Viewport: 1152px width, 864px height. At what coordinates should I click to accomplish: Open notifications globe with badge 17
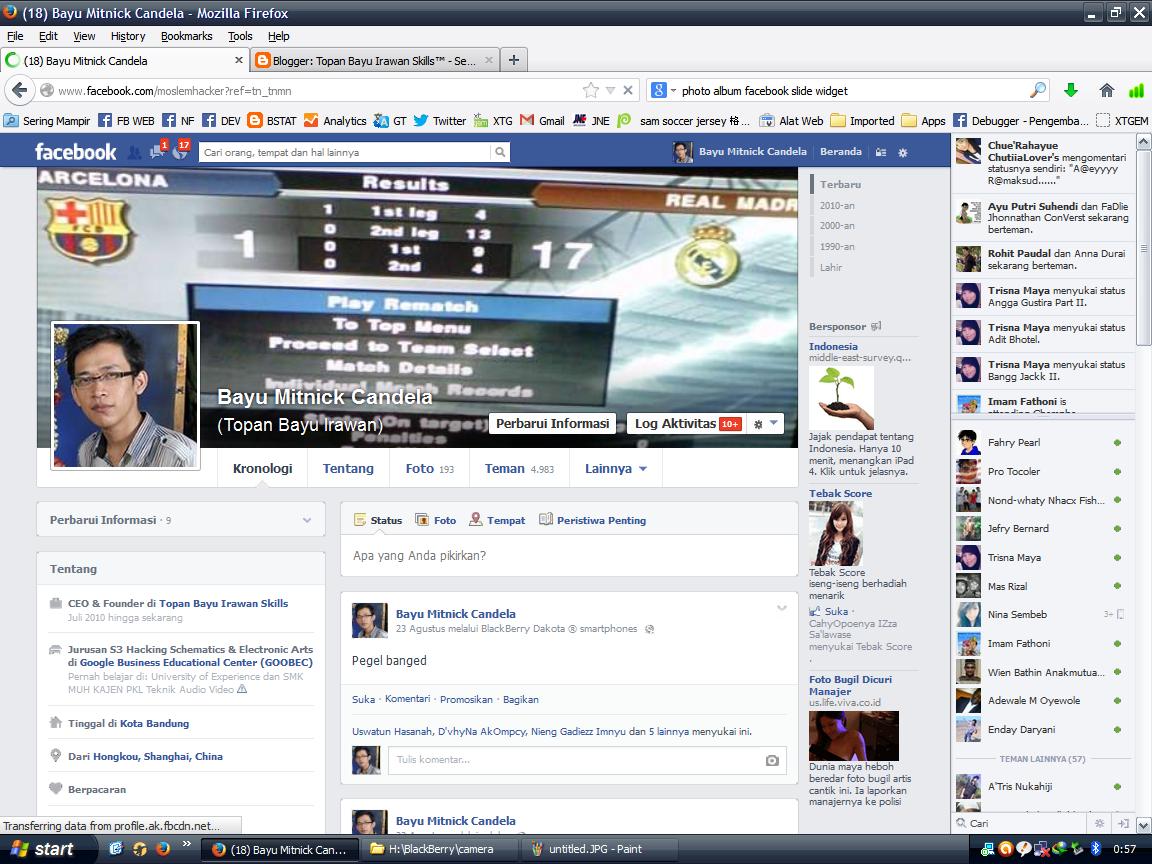(x=181, y=151)
